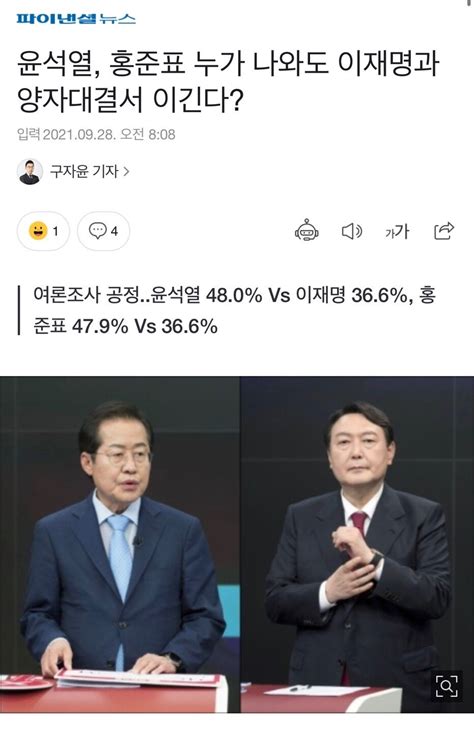The height and width of the screenshot is (733, 474).
Task: Click the speaker read-aloud icon
Action: pos(352,231)
